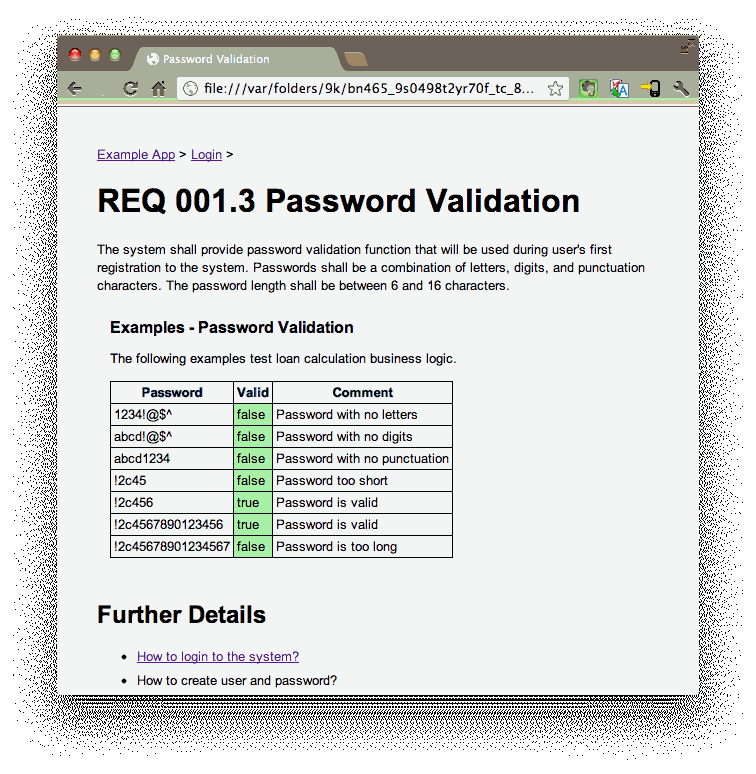Screen dimensions: 756x774
Task: Close the browser window with red button
Action: (75, 55)
